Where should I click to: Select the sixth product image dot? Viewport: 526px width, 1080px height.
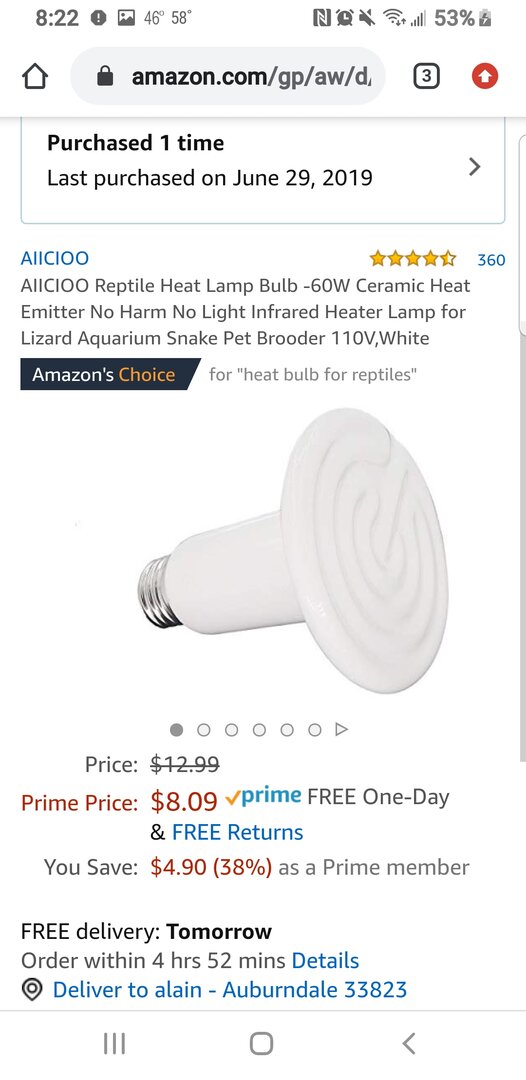pos(315,729)
